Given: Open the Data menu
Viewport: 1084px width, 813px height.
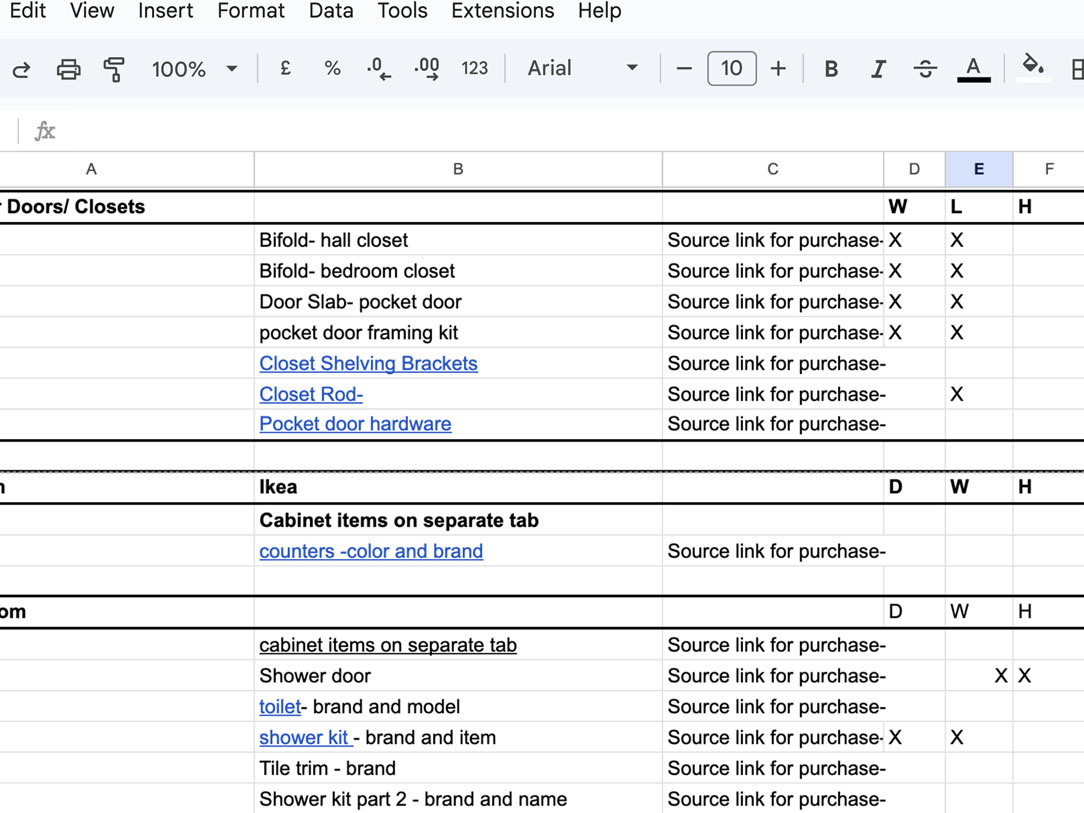Looking at the screenshot, I should click(331, 10).
